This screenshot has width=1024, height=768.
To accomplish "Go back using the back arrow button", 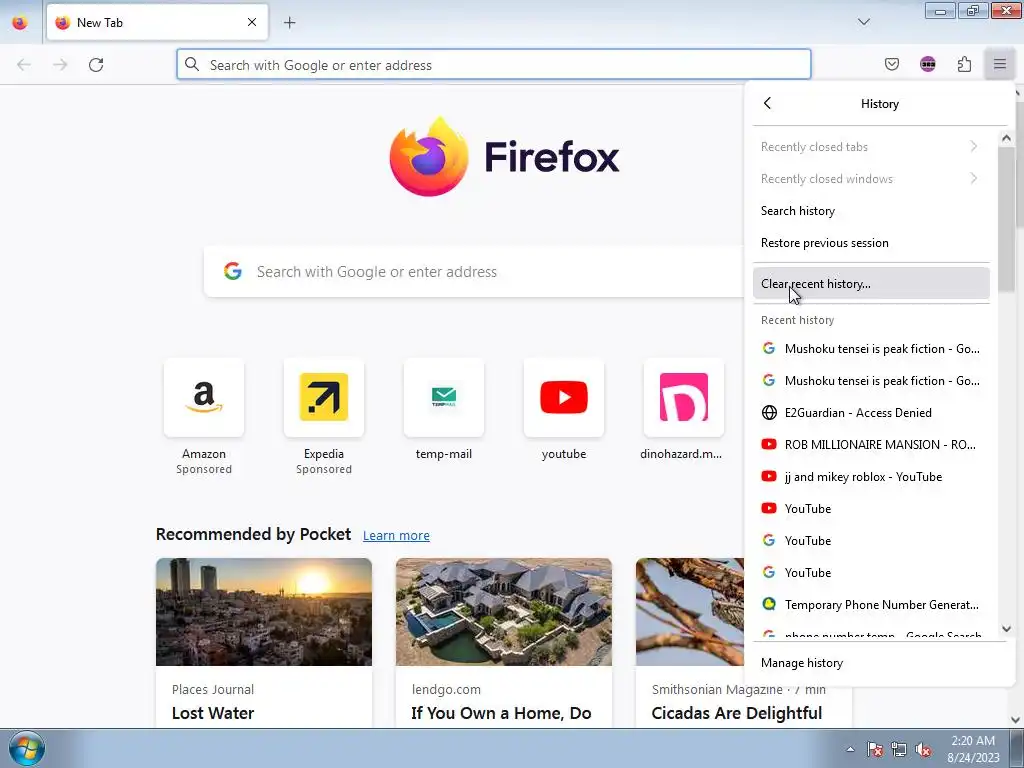I will (24, 65).
